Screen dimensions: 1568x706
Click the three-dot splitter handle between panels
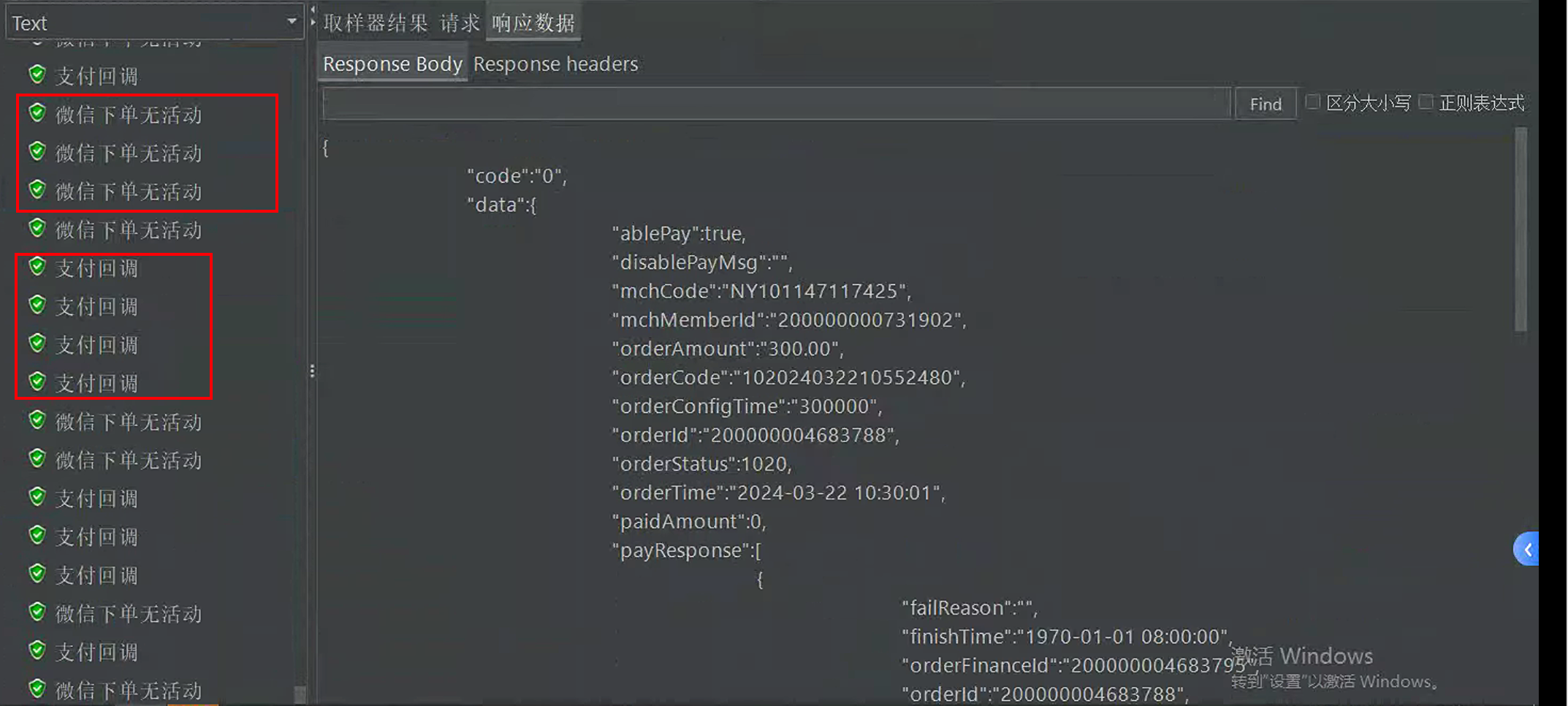tap(312, 371)
